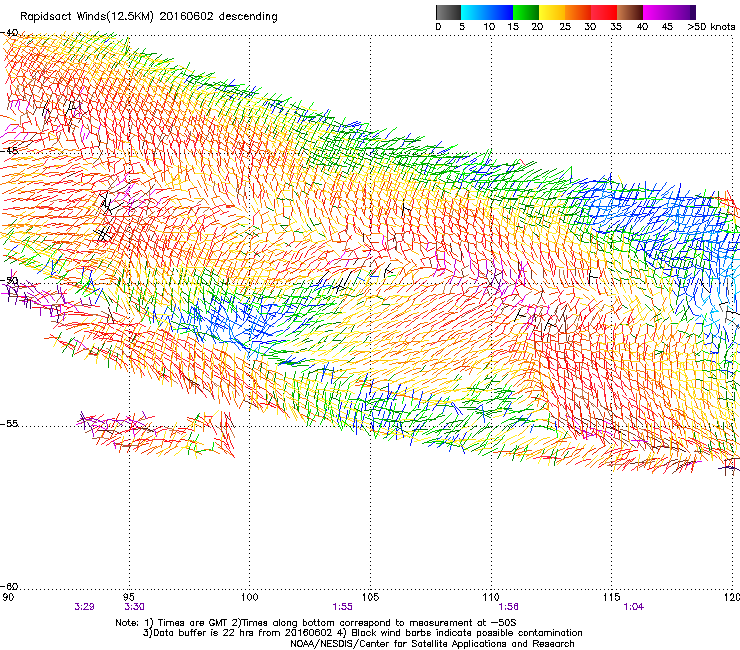
Task: Click the purple '1:55' pass time
Action: click(x=342, y=607)
